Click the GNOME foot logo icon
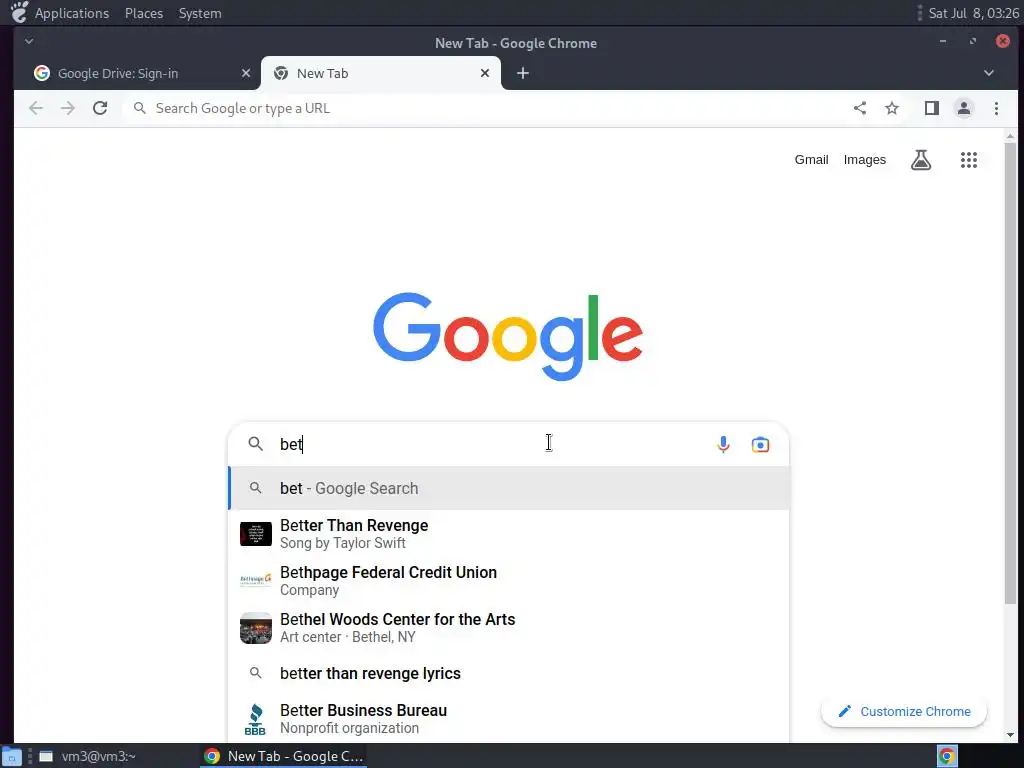The height and width of the screenshot is (768, 1024). click(x=20, y=12)
